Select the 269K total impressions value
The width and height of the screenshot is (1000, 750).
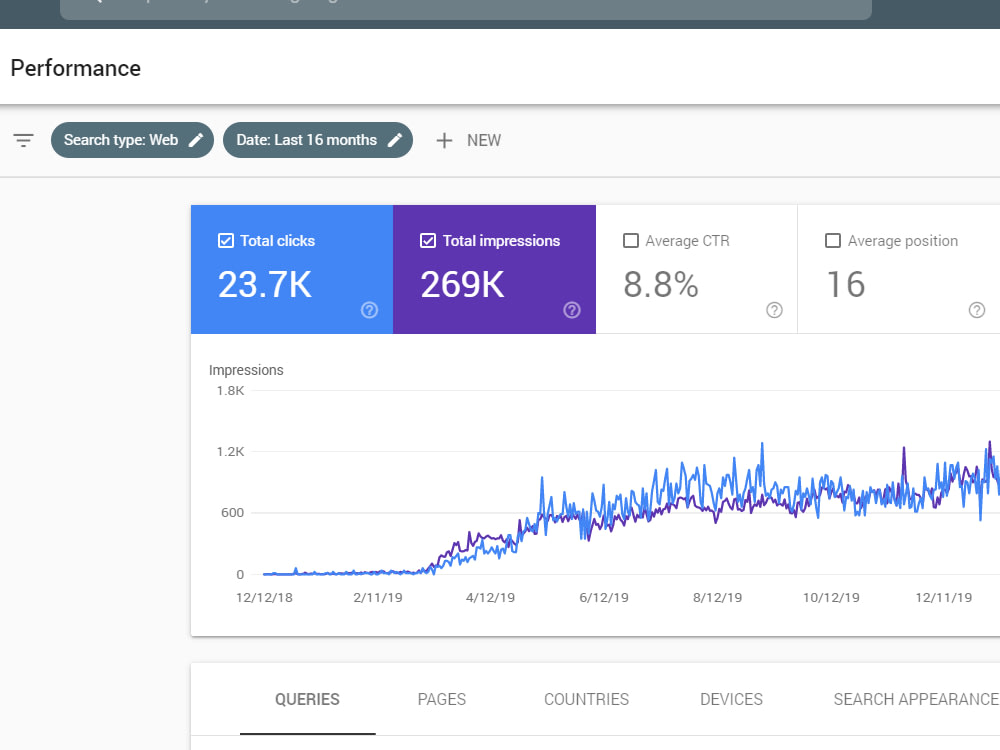tap(462, 284)
